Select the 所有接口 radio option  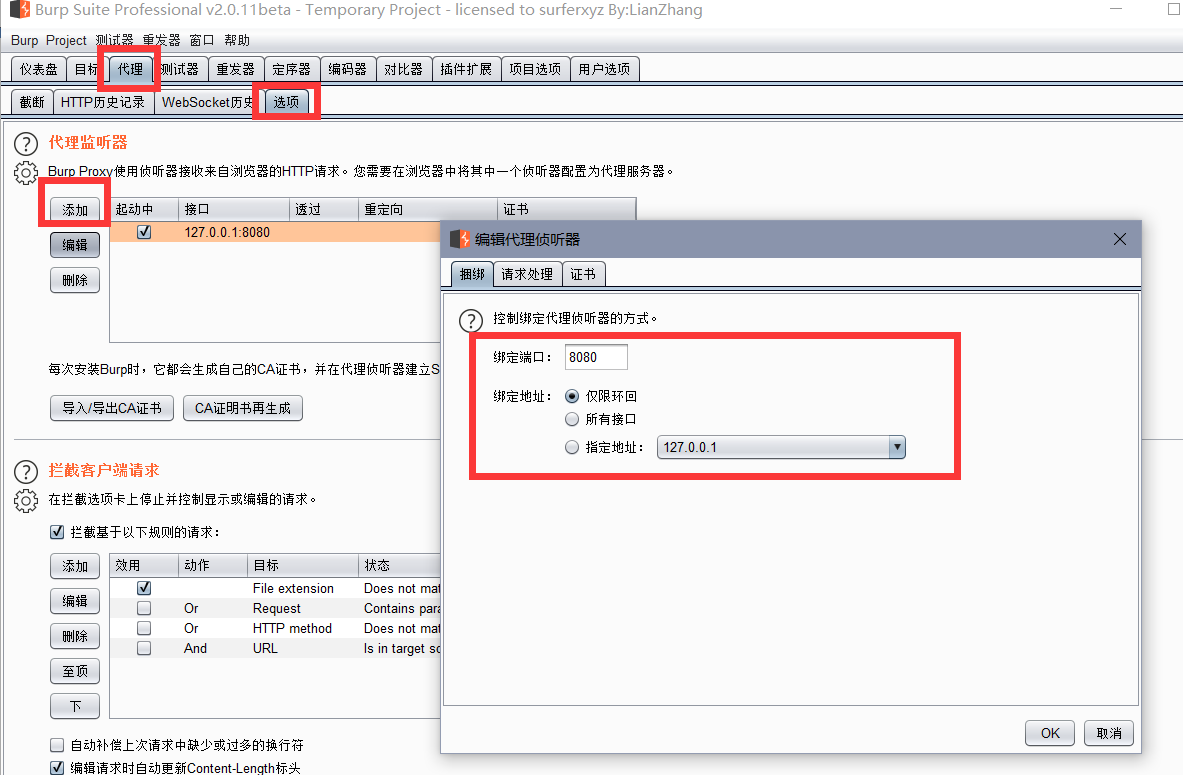pyautogui.click(x=572, y=420)
